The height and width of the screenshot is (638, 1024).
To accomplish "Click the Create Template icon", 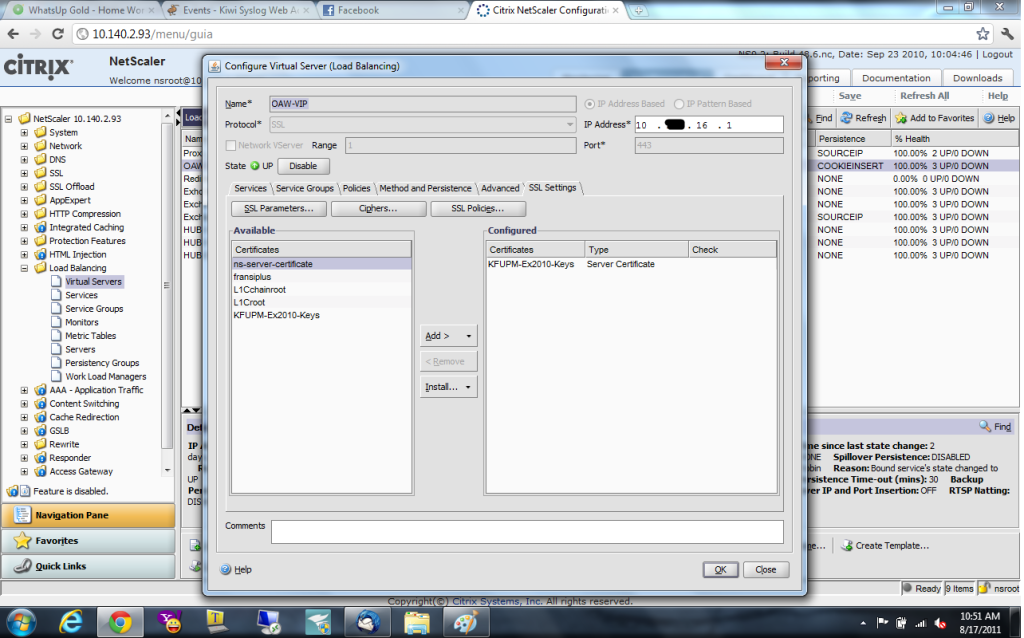I will click(x=847, y=545).
